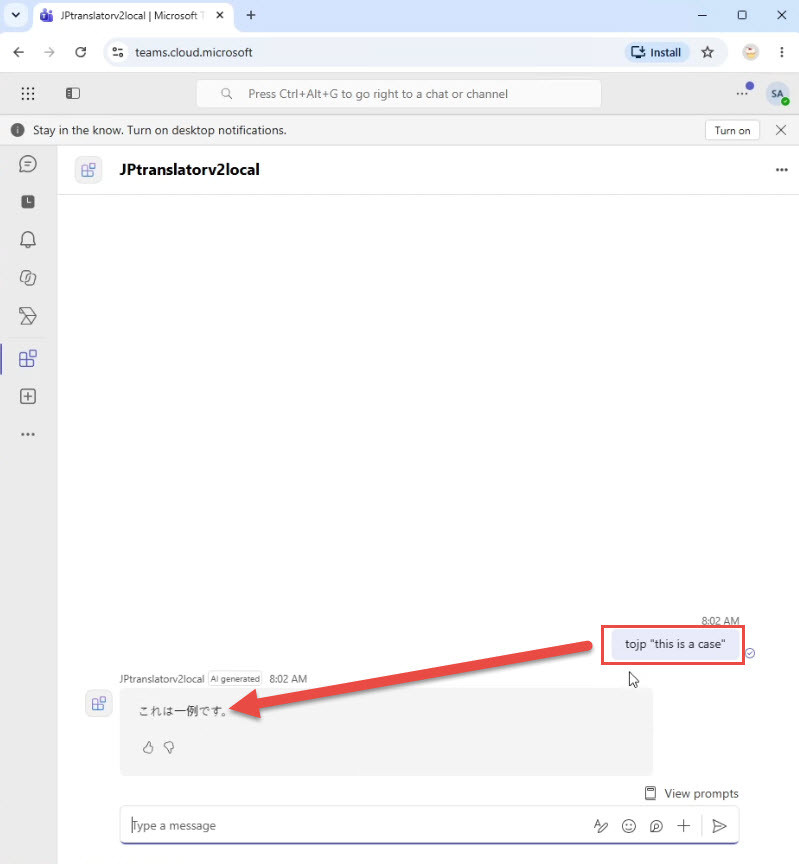Image resolution: width=799 pixels, height=864 pixels.
Task: Click the JPtranslatorv2local app icon in header
Action: coord(88,170)
